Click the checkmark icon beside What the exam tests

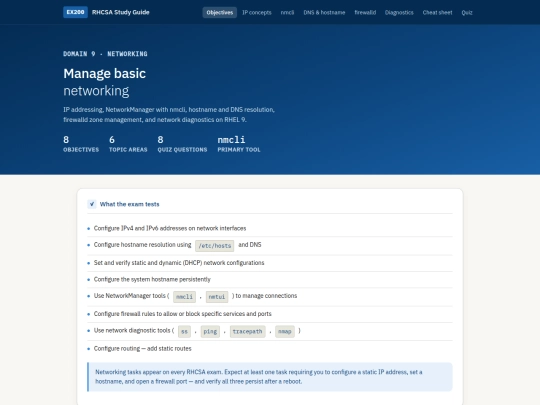click(x=92, y=204)
